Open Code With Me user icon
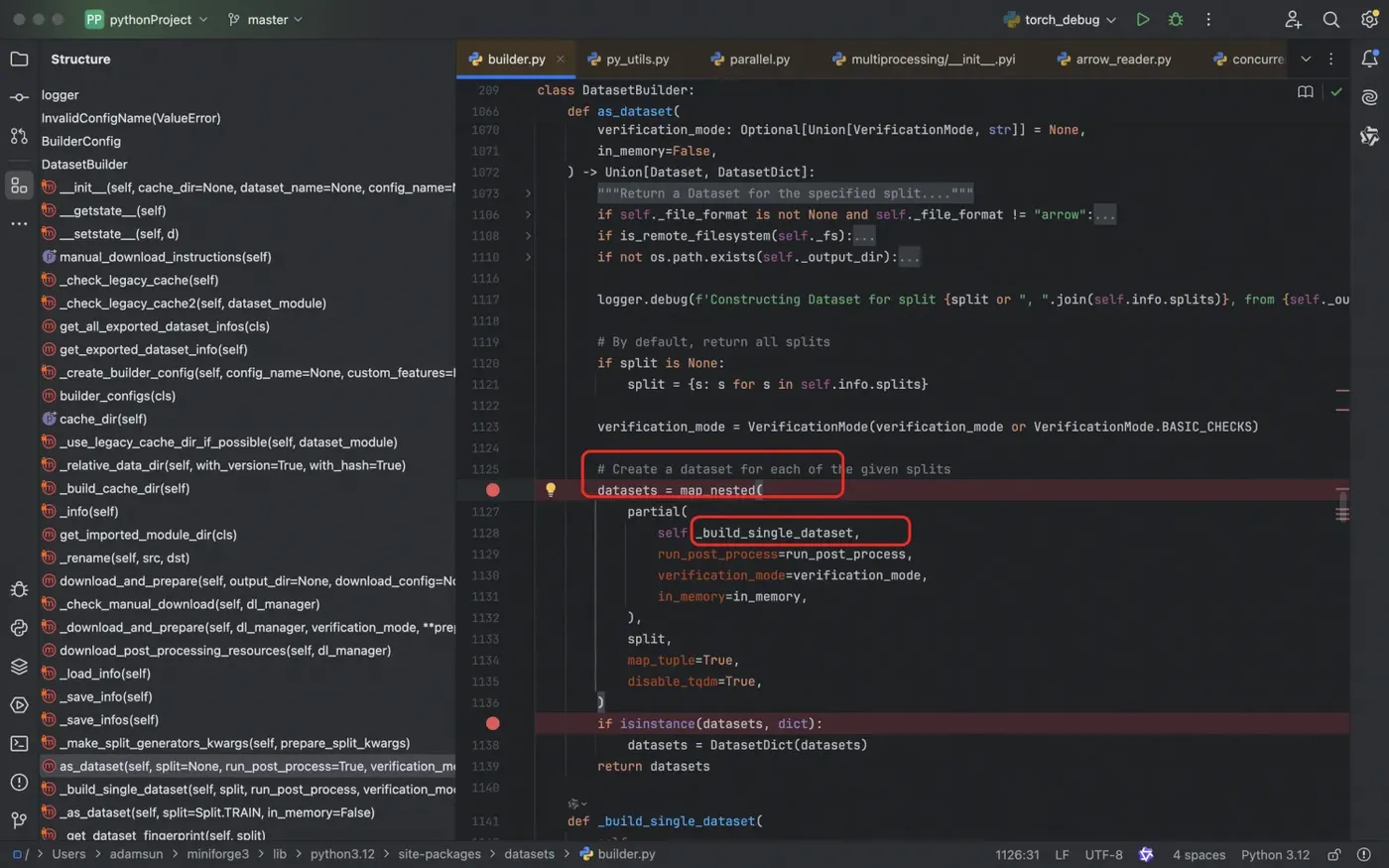The height and width of the screenshot is (868, 1389). pos(1293,19)
